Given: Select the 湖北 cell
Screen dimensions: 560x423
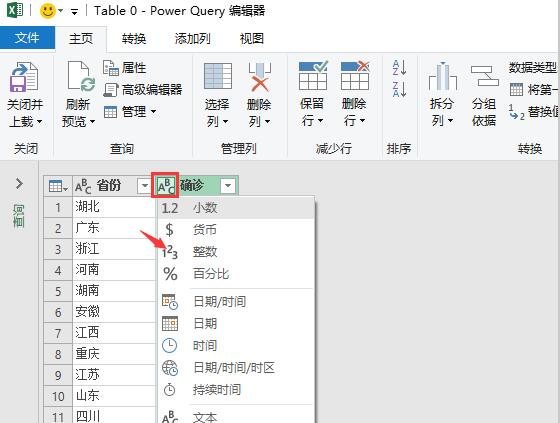Looking at the screenshot, I should point(114,207).
